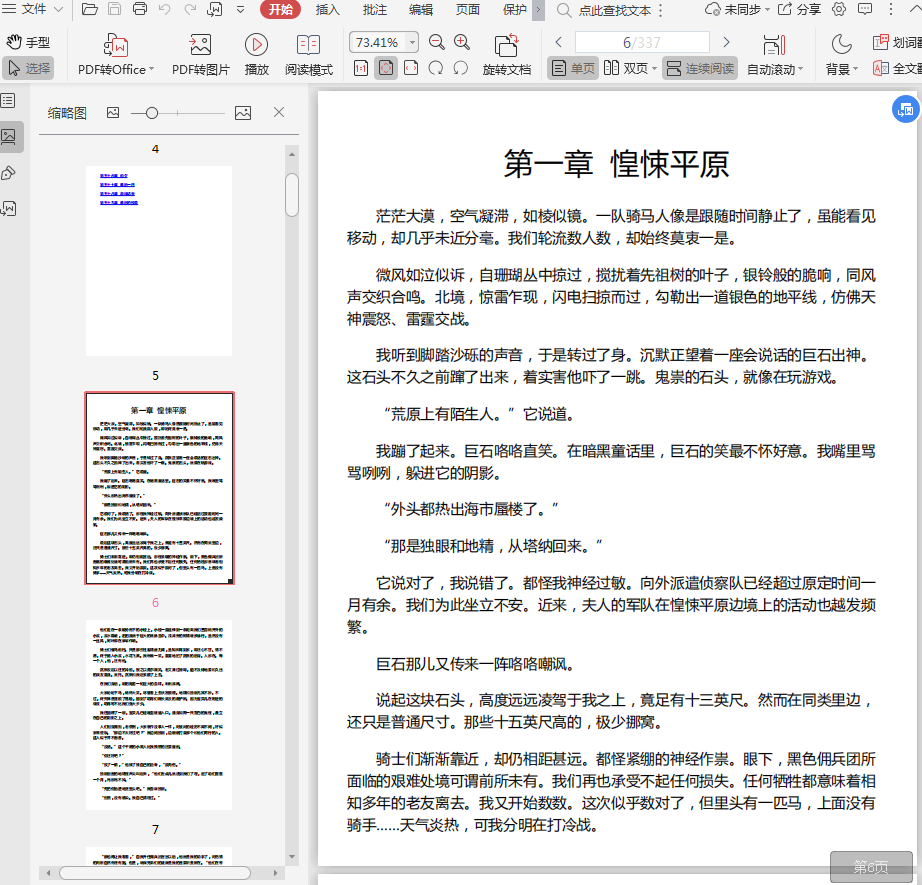The image size is (922, 885).
Task: Enter 阅读模式 reading mode
Action: [309, 46]
